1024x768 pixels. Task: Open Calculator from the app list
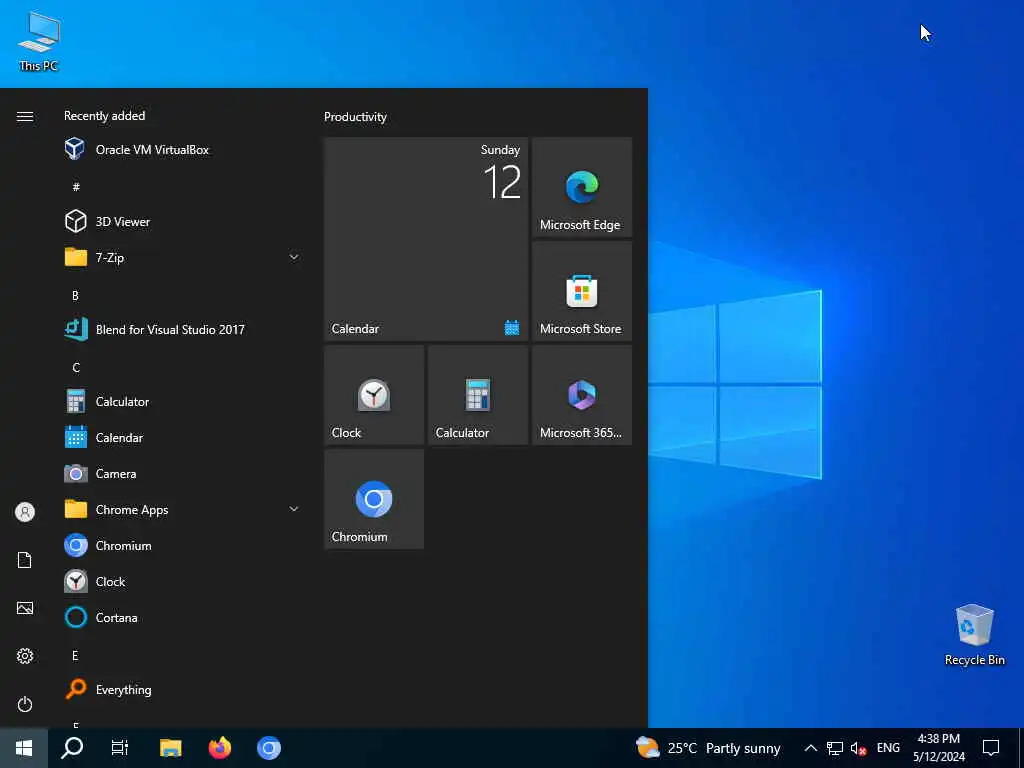[x=182, y=402]
